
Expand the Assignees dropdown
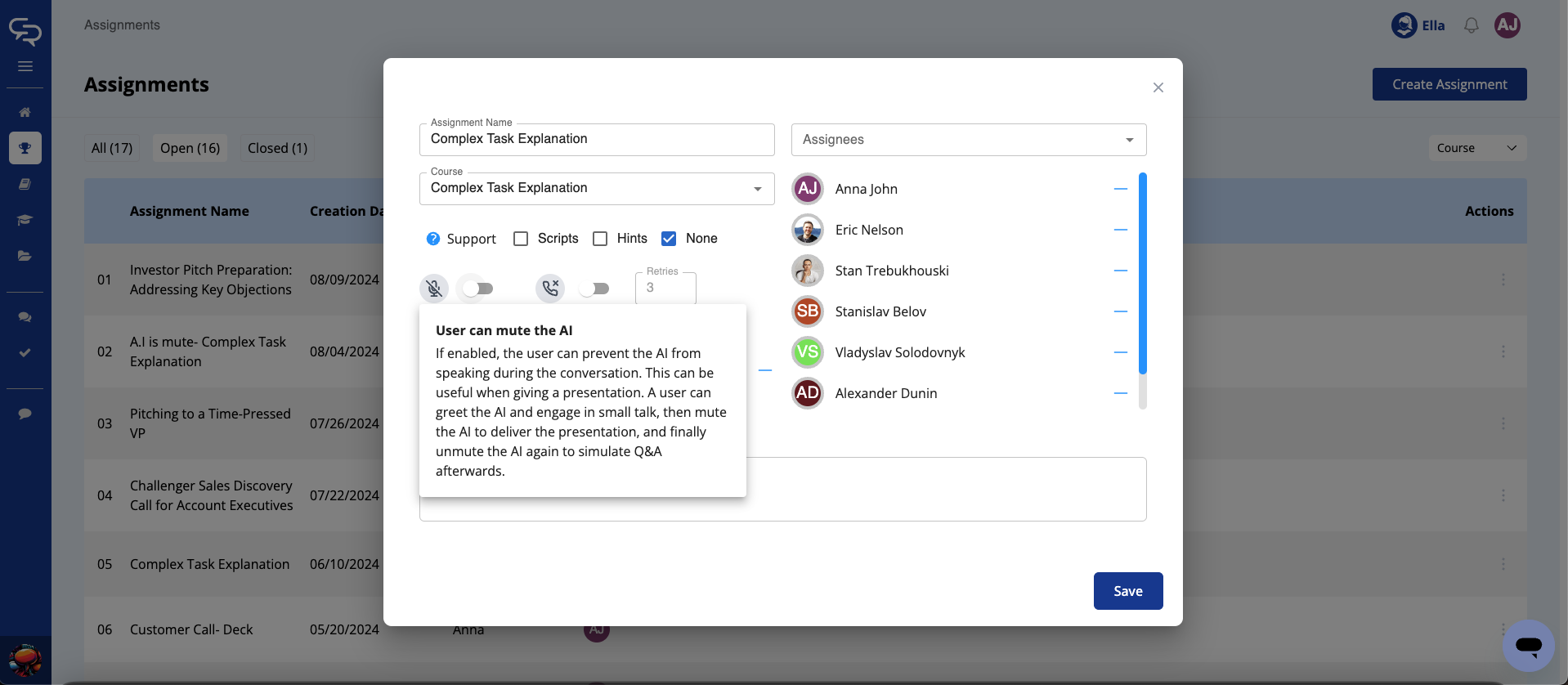(968, 140)
